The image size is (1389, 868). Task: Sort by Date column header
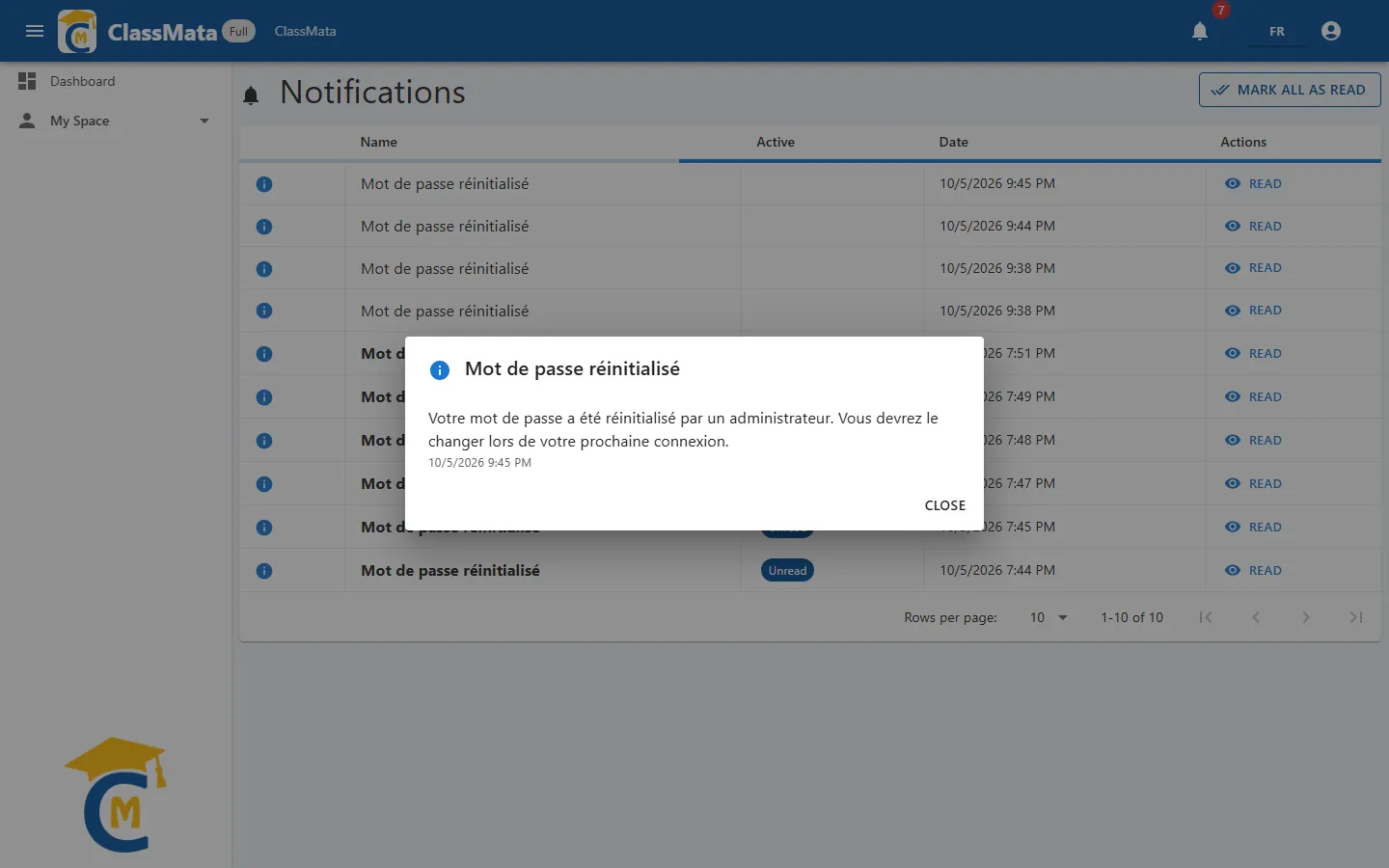tap(953, 142)
